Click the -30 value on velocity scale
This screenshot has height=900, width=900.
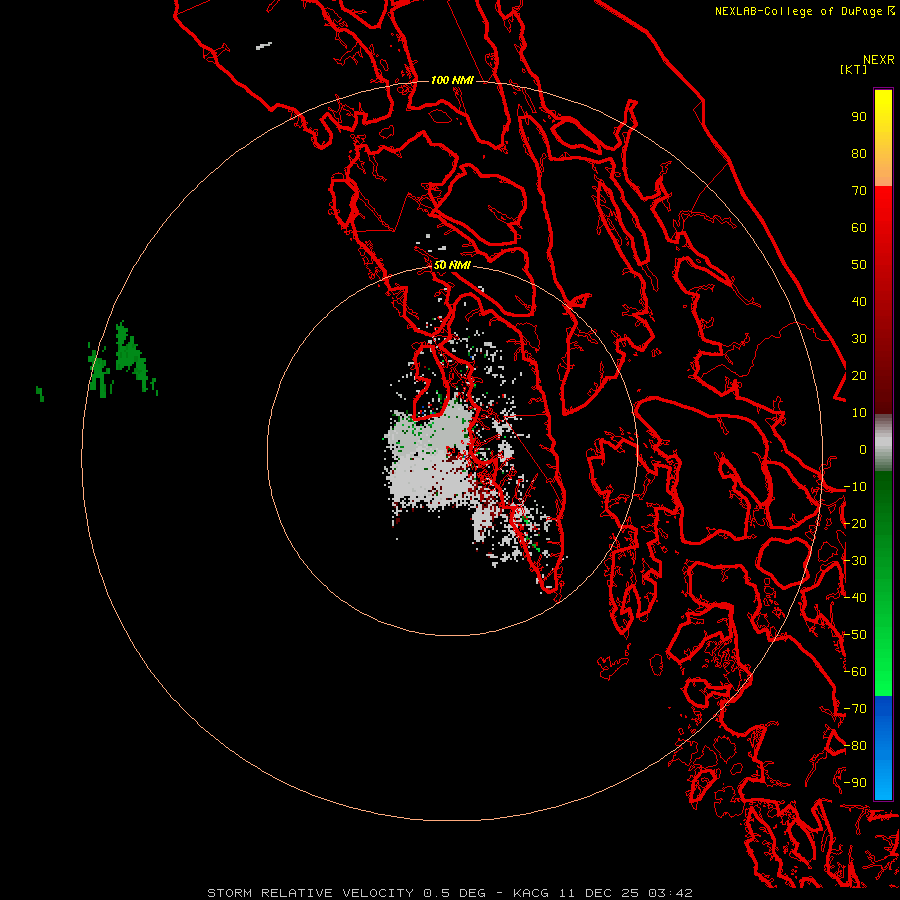855,561
